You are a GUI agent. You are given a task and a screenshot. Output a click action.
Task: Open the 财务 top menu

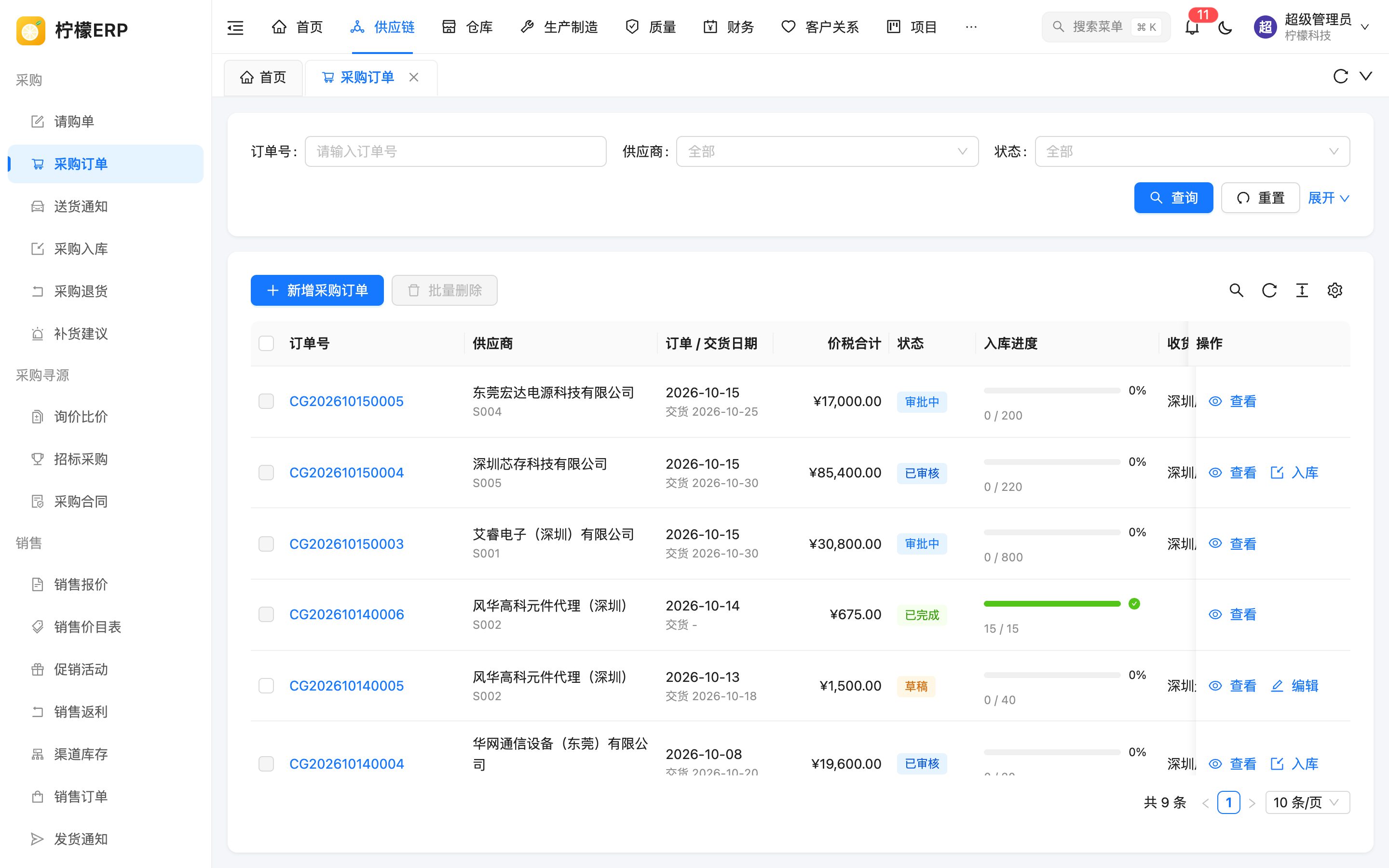tap(728, 27)
